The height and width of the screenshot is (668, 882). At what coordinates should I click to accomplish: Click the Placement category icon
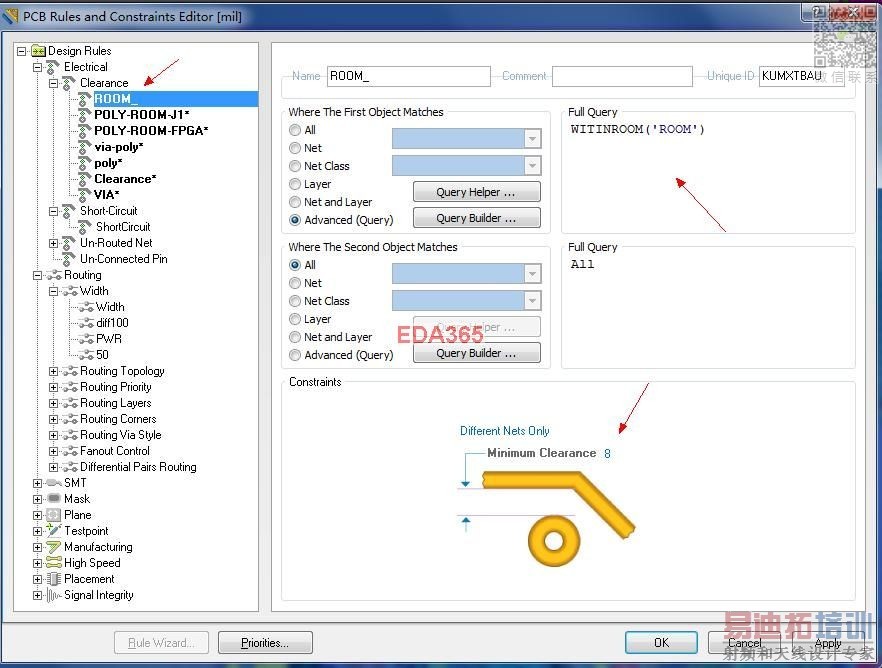53,579
